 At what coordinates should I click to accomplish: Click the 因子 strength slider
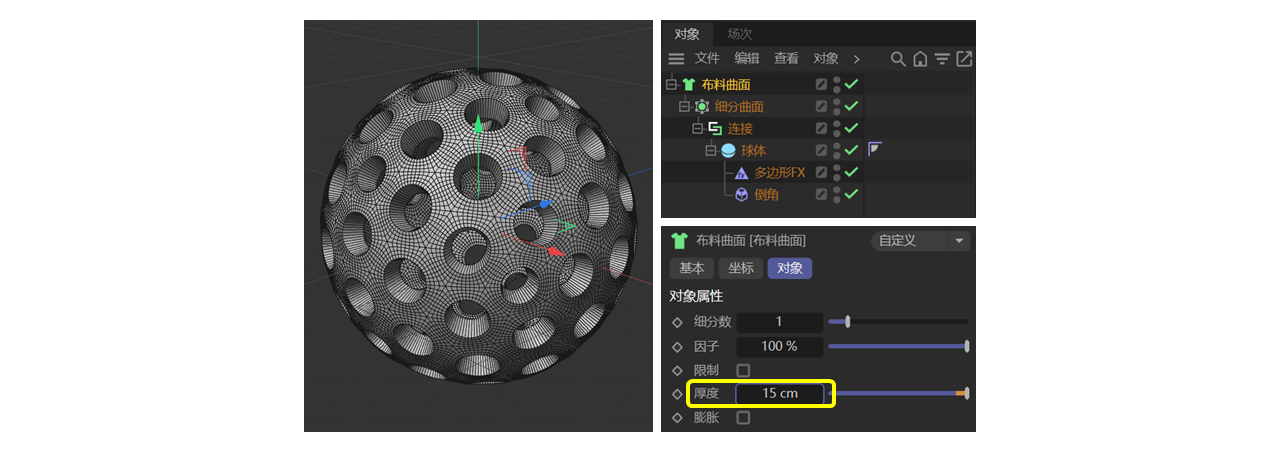coord(898,346)
